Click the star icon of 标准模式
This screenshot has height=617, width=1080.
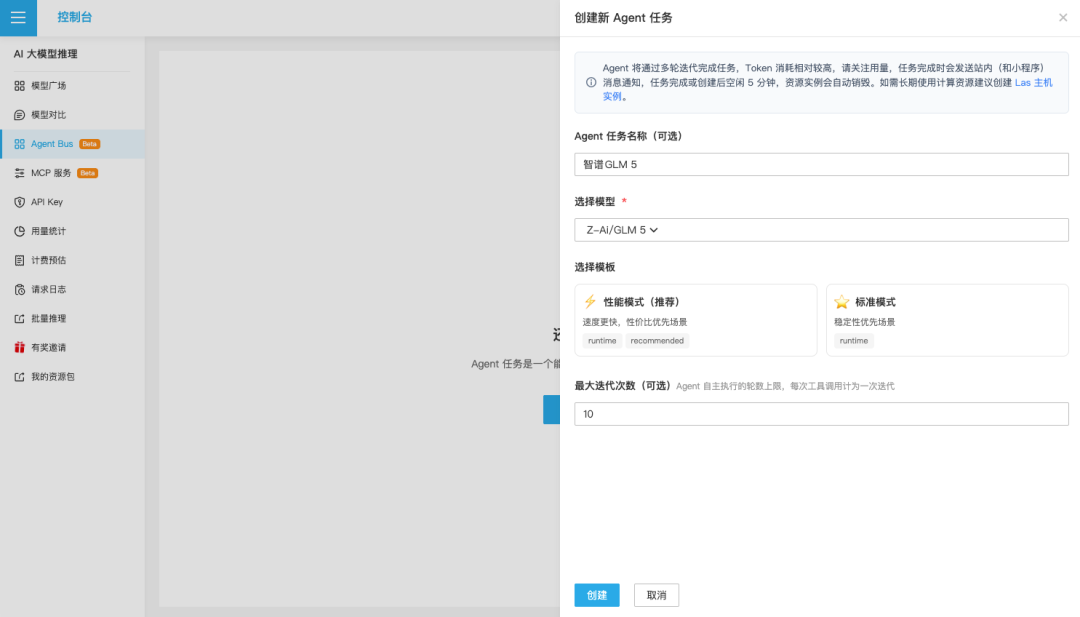pos(842,302)
